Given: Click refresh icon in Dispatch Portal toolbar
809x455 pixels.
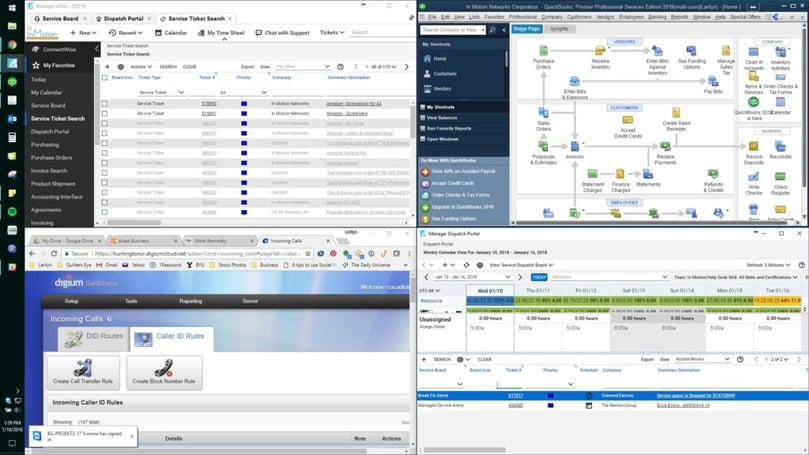Looking at the screenshot, I should coord(466,265).
